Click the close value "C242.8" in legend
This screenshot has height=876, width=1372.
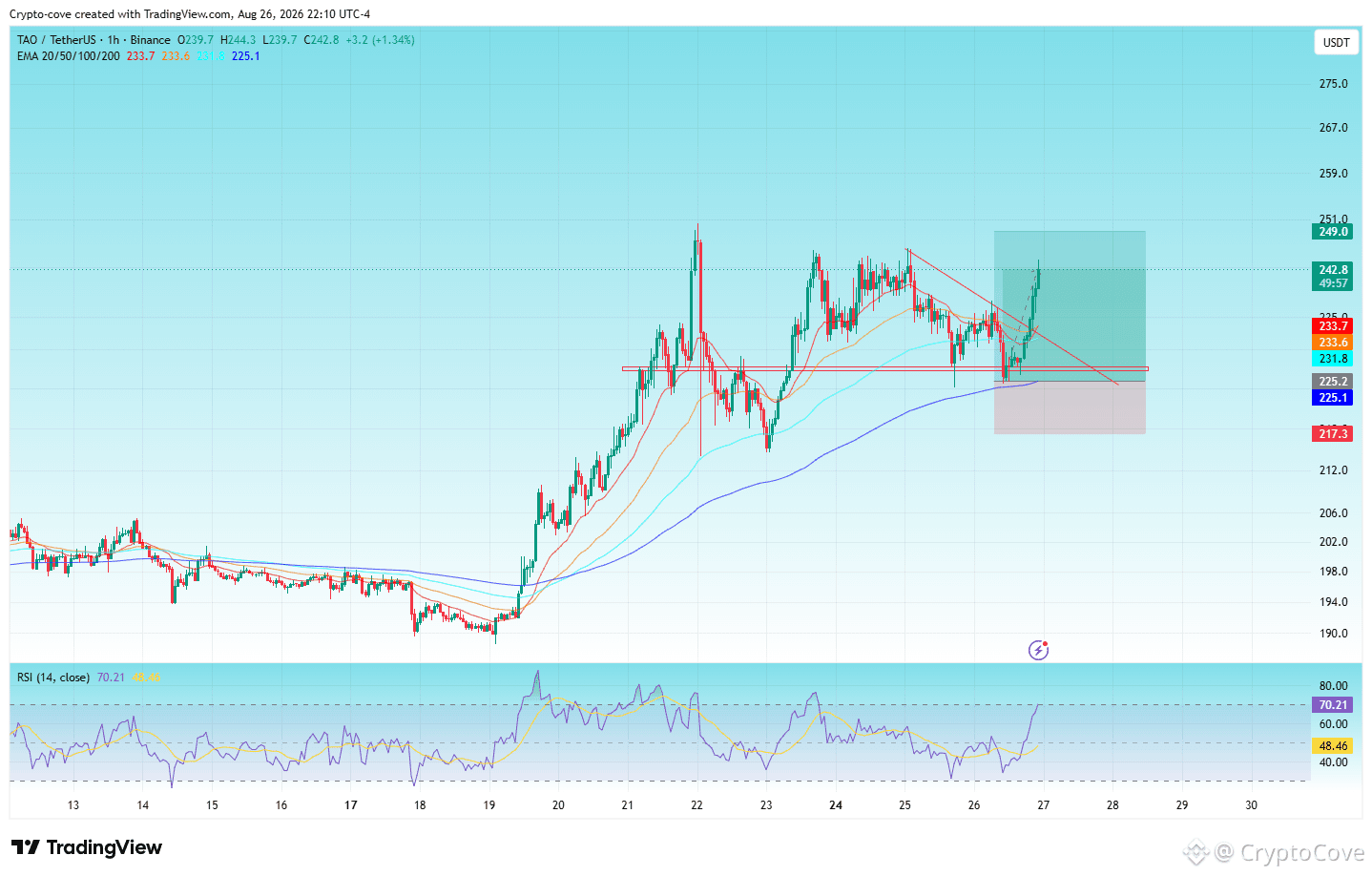322,40
